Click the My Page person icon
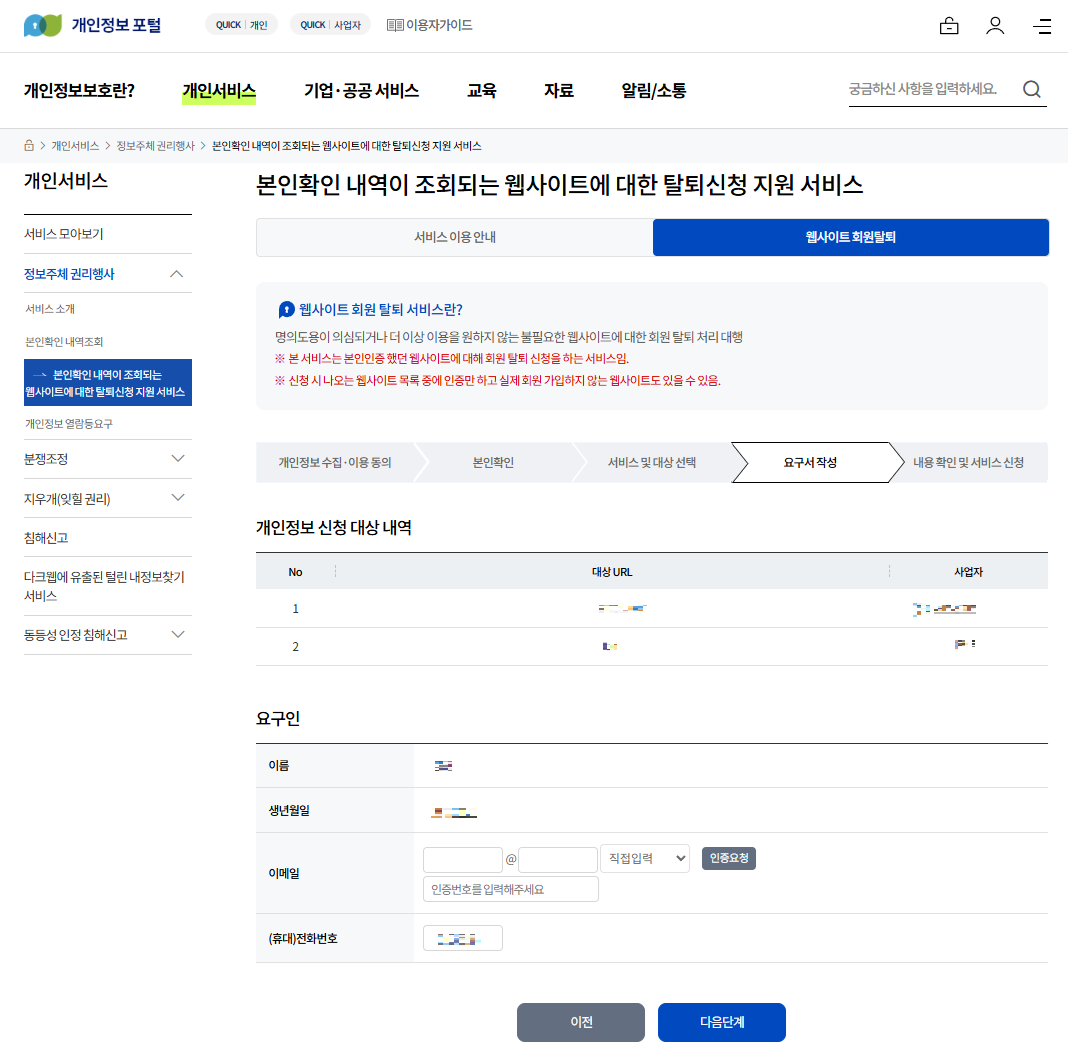Viewport: 1068px width, 1054px height. [x=995, y=25]
